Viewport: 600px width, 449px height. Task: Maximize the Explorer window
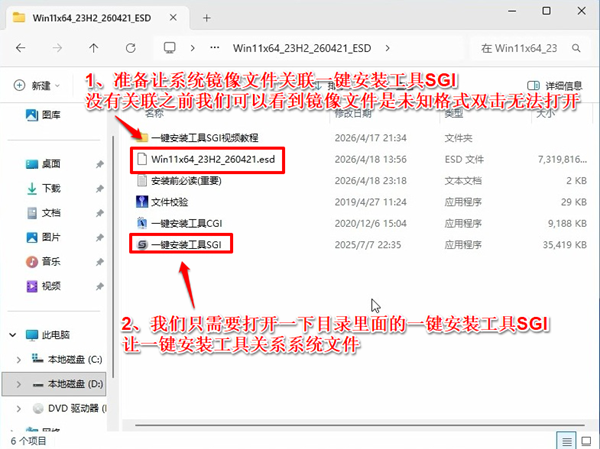[546, 11]
